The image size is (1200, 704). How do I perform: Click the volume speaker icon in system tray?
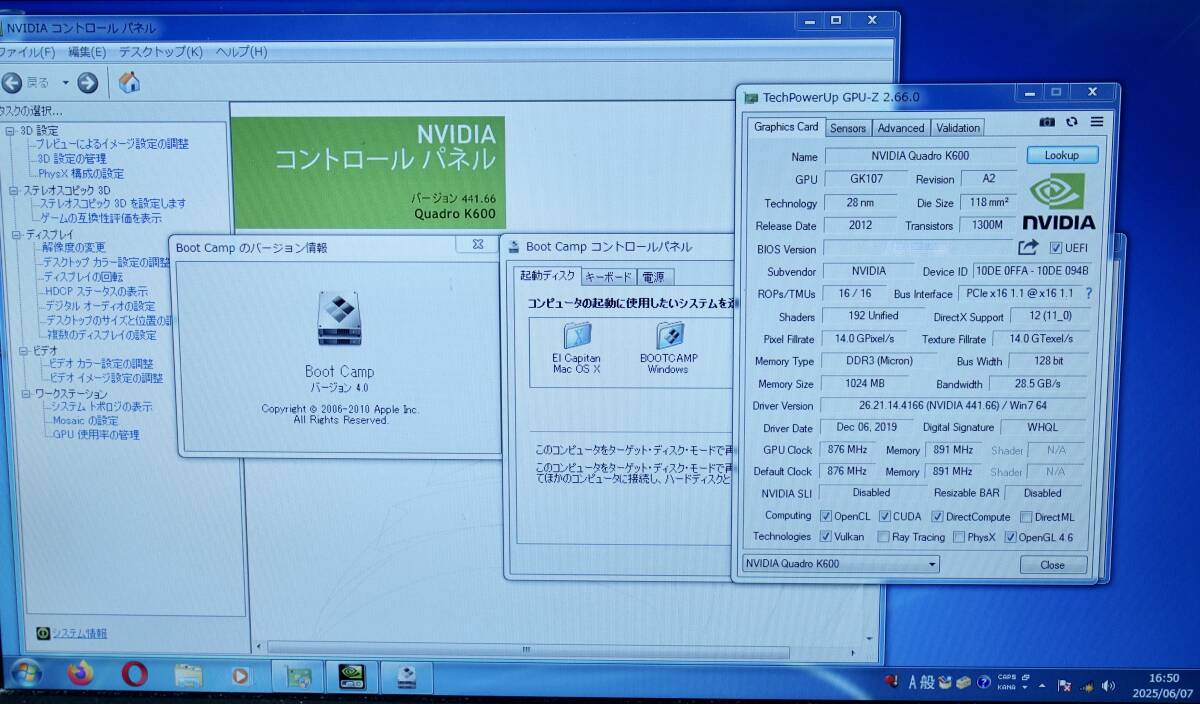(1108, 686)
